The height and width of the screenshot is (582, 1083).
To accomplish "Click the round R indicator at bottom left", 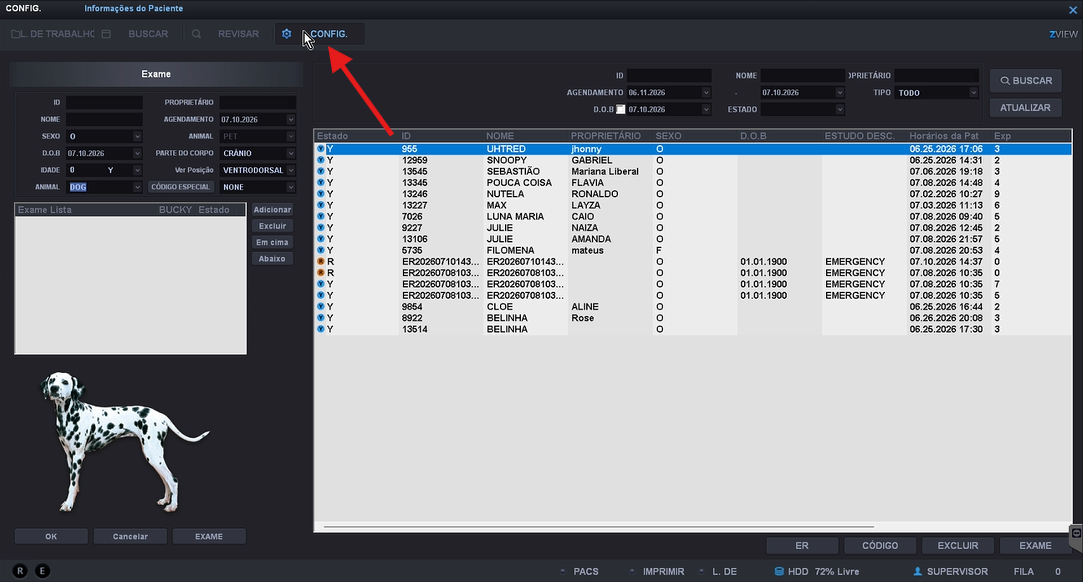I will click(x=20, y=571).
